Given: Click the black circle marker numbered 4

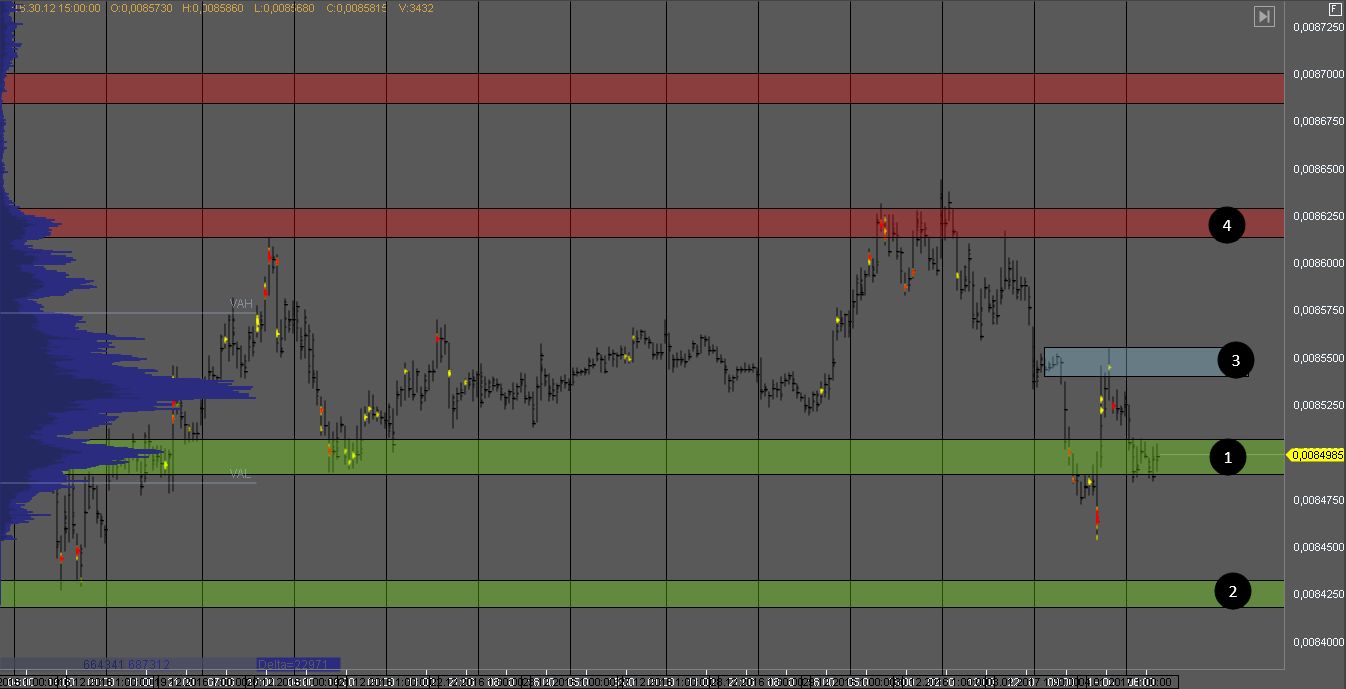Looking at the screenshot, I should point(1226,226).
